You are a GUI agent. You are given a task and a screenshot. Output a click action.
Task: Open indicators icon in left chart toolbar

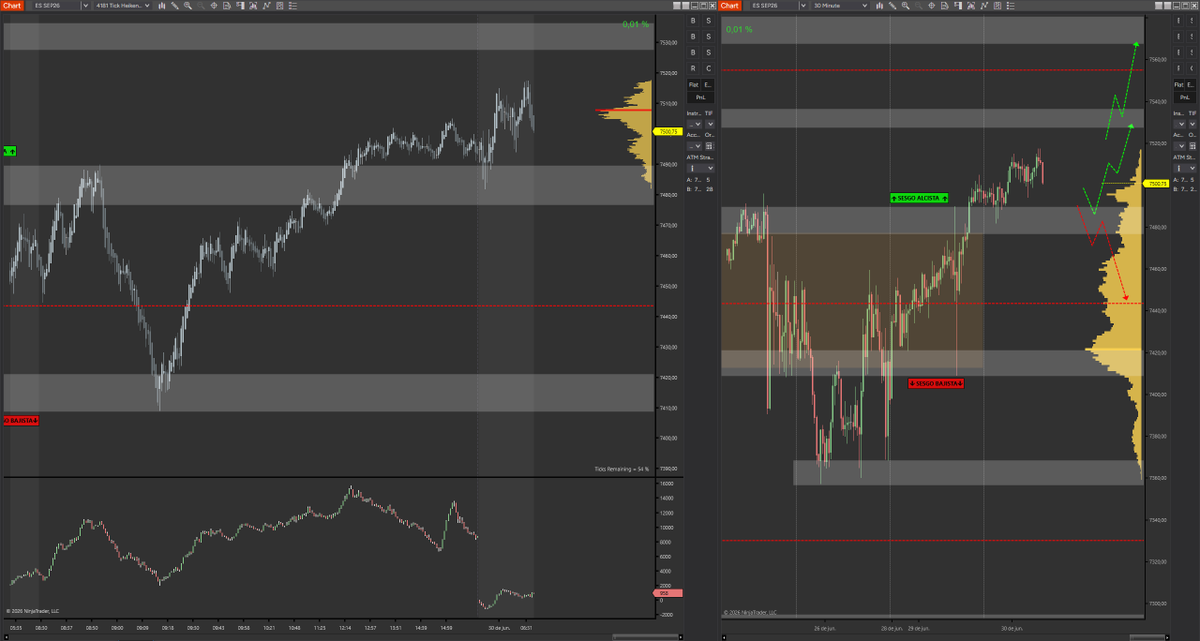pyautogui.click(x=253, y=5)
